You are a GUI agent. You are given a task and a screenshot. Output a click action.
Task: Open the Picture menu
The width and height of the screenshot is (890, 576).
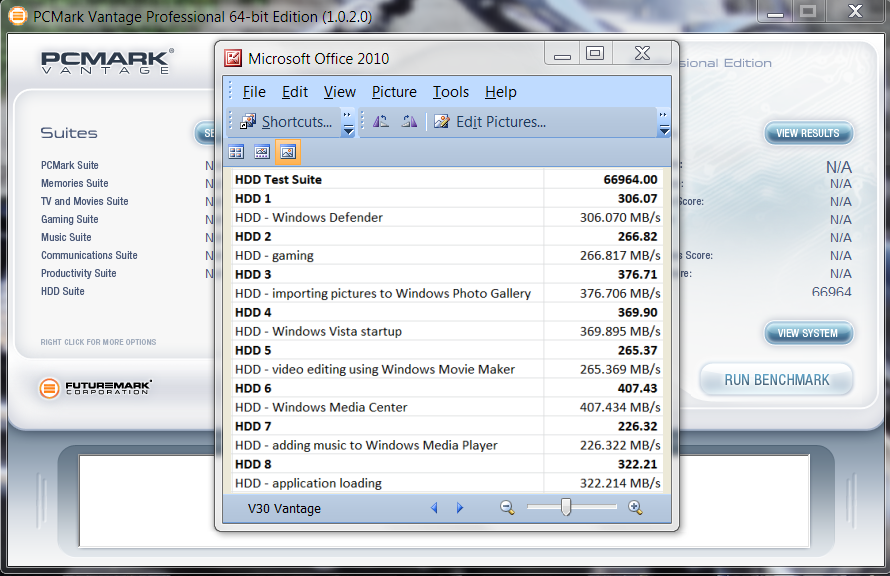(x=394, y=92)
